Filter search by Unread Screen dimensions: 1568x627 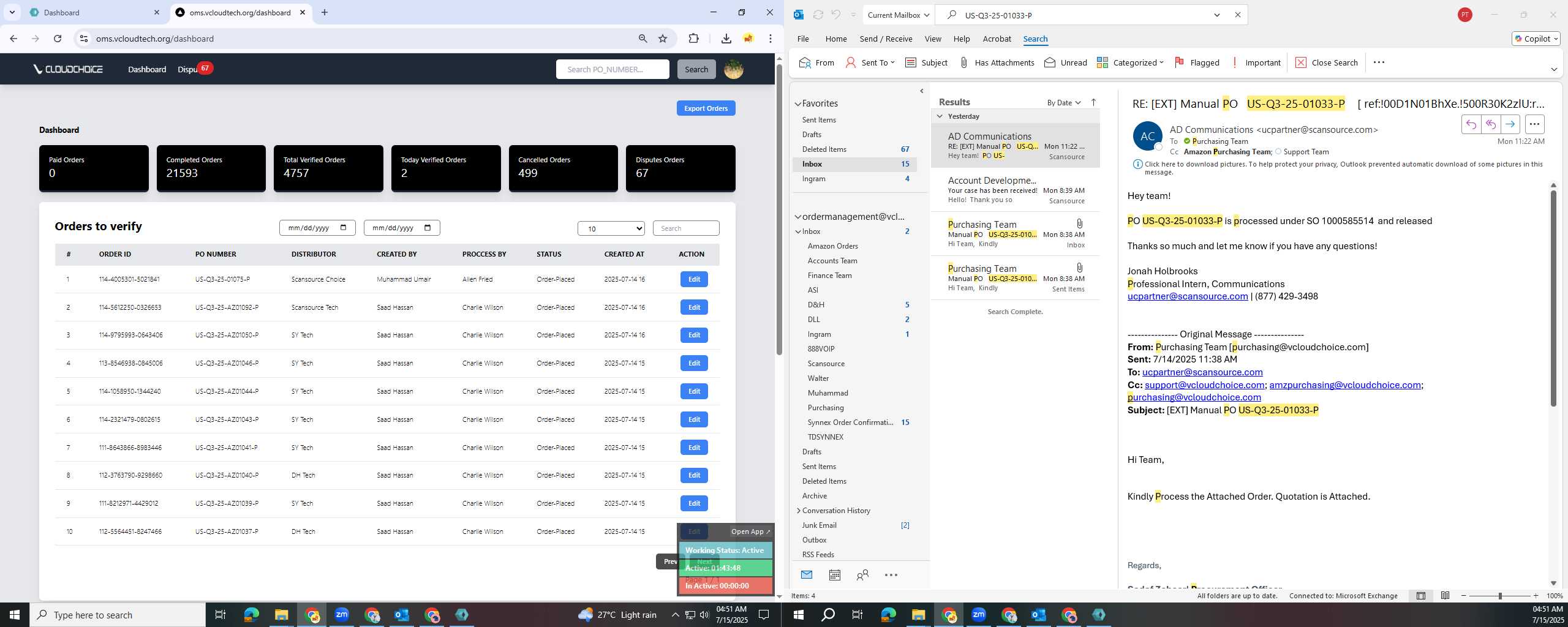click(1065, 62)
